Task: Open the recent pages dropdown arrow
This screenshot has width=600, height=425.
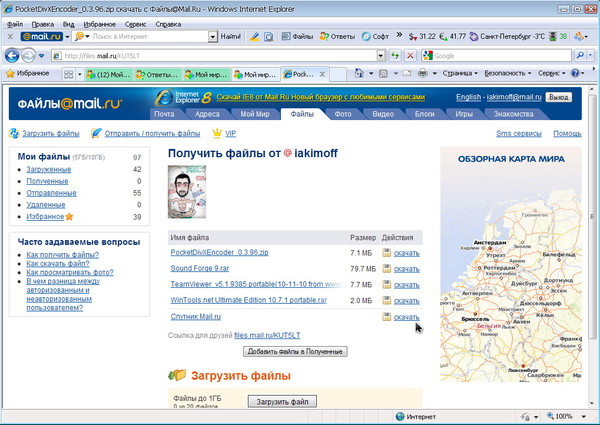Action: coord(42,56)
